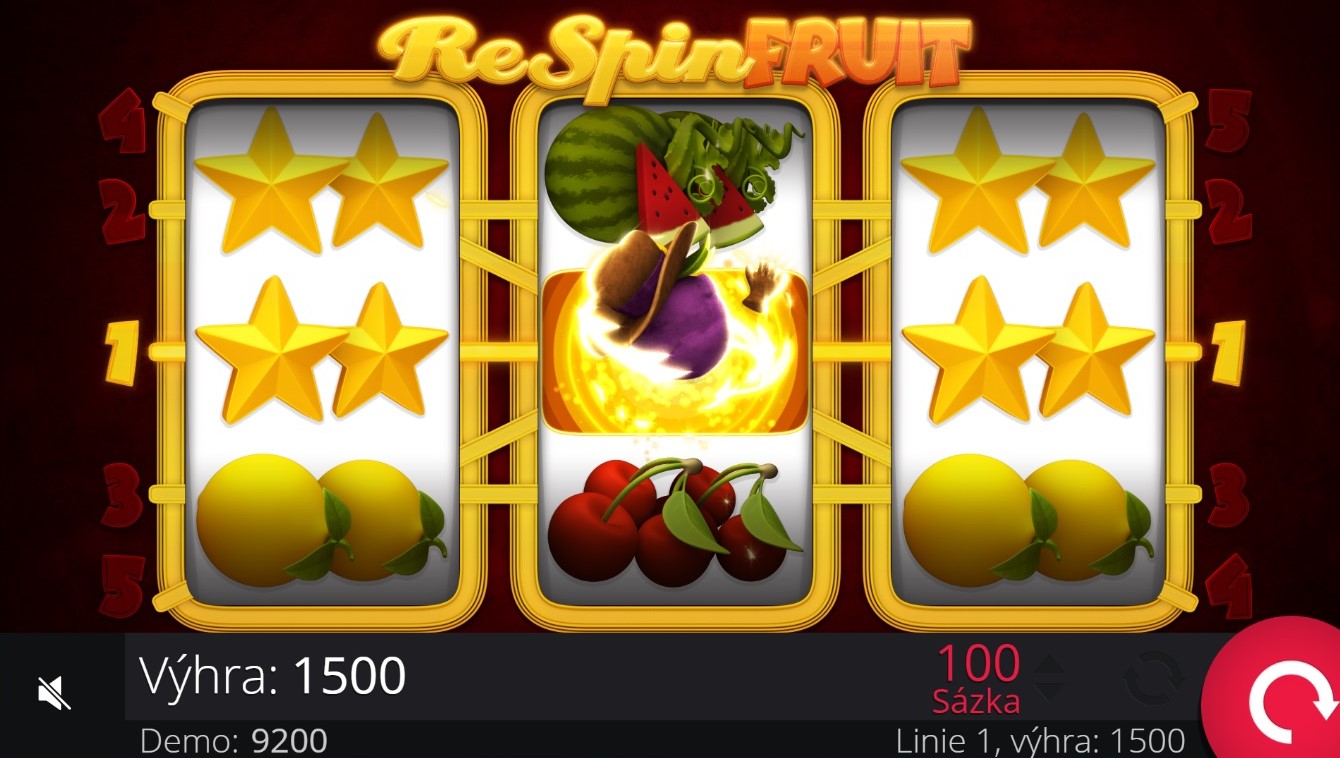Select the payline 4 marker at top left
Viewport: 1340px width, 758px height.
123,122
